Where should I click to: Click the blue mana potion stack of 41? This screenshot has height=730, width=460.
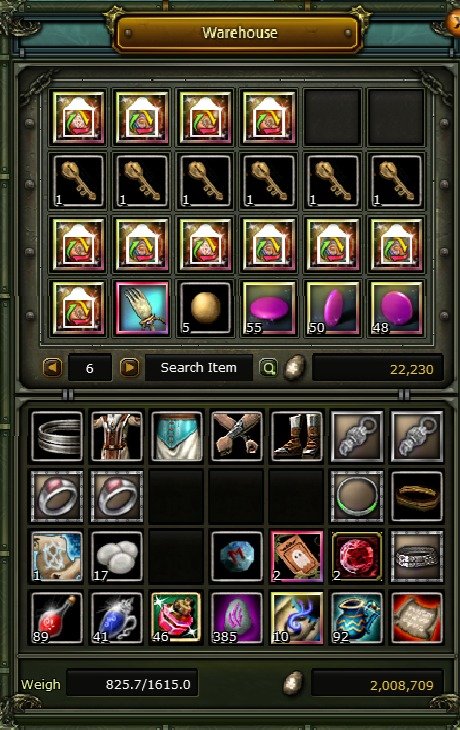click(117, 617)
